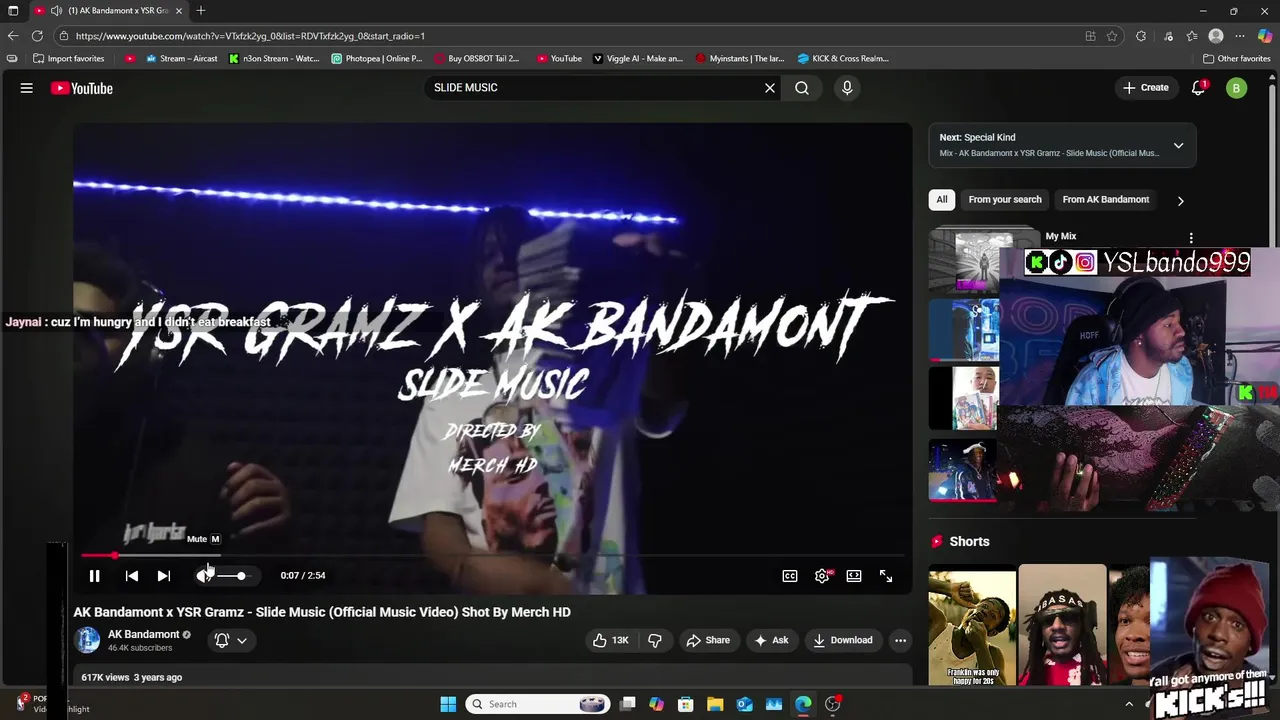Open Photopea bookmark

377,58
